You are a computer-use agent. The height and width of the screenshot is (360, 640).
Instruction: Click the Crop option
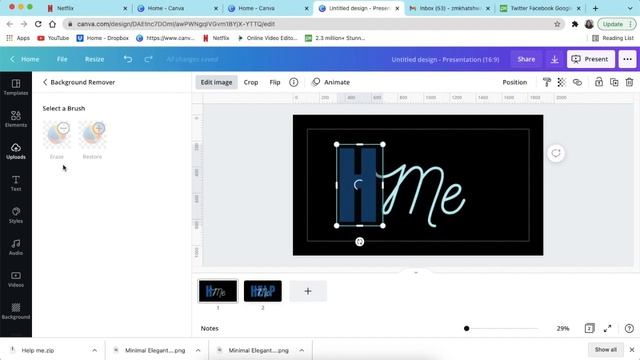pyautogui.click(x=251, y=82)
